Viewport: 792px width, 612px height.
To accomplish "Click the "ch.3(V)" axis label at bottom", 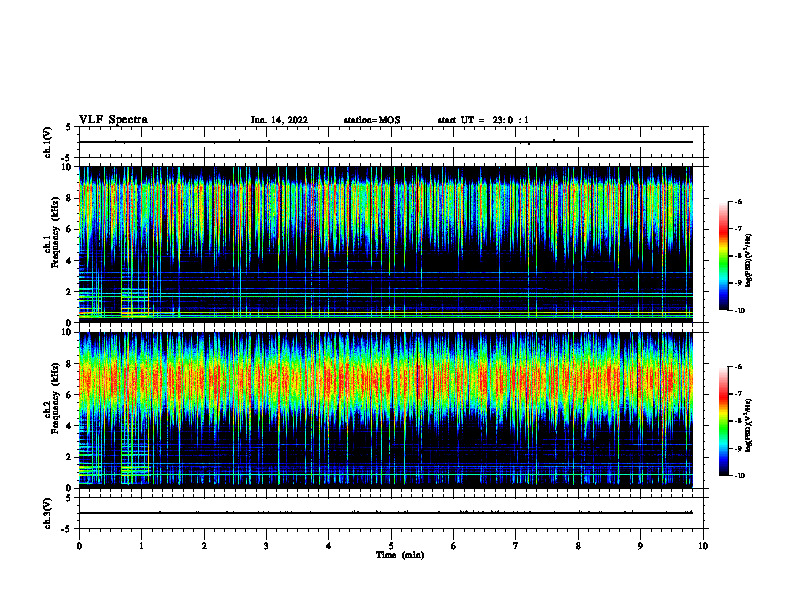I will 47,513.
